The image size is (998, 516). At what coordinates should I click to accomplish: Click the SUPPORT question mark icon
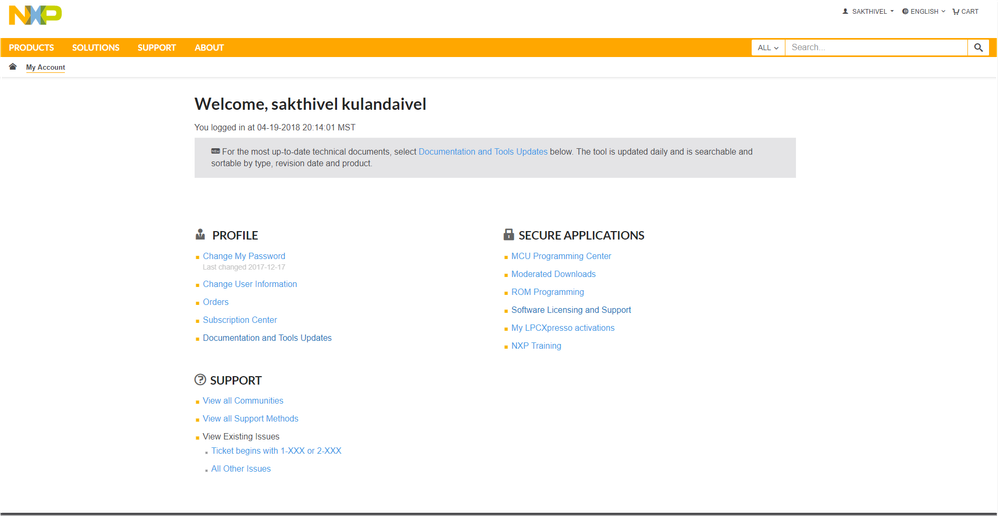(200, 380)
